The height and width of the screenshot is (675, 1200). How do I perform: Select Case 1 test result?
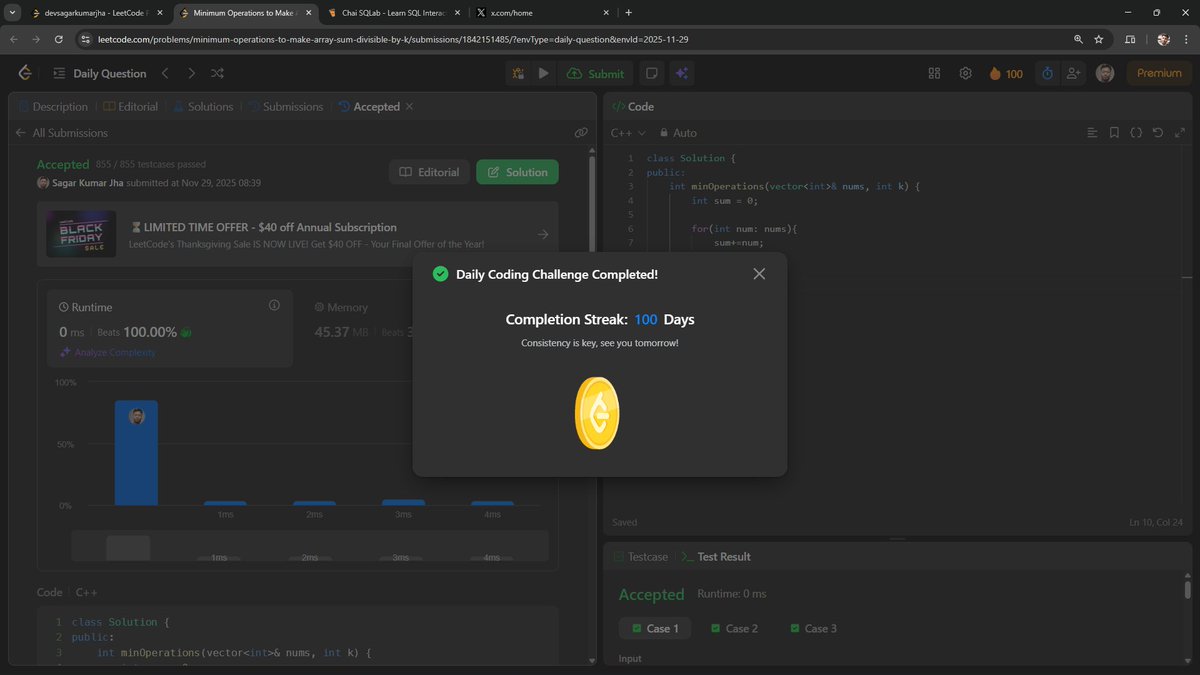[655, 628]
